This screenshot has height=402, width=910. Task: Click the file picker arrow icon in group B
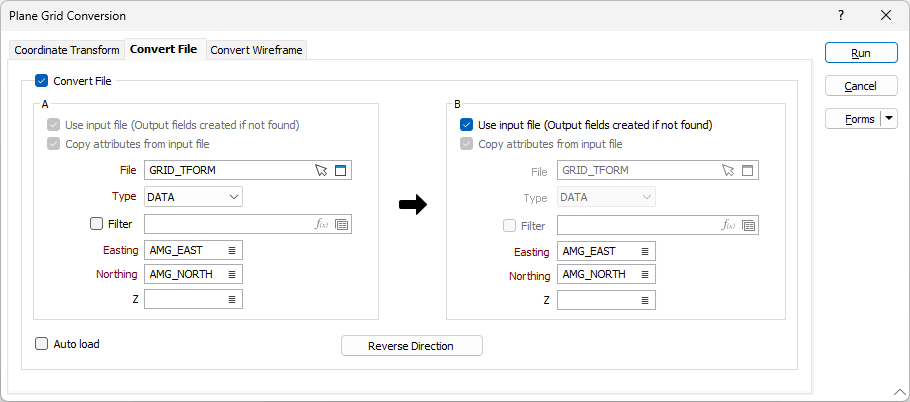click(728, 171)
